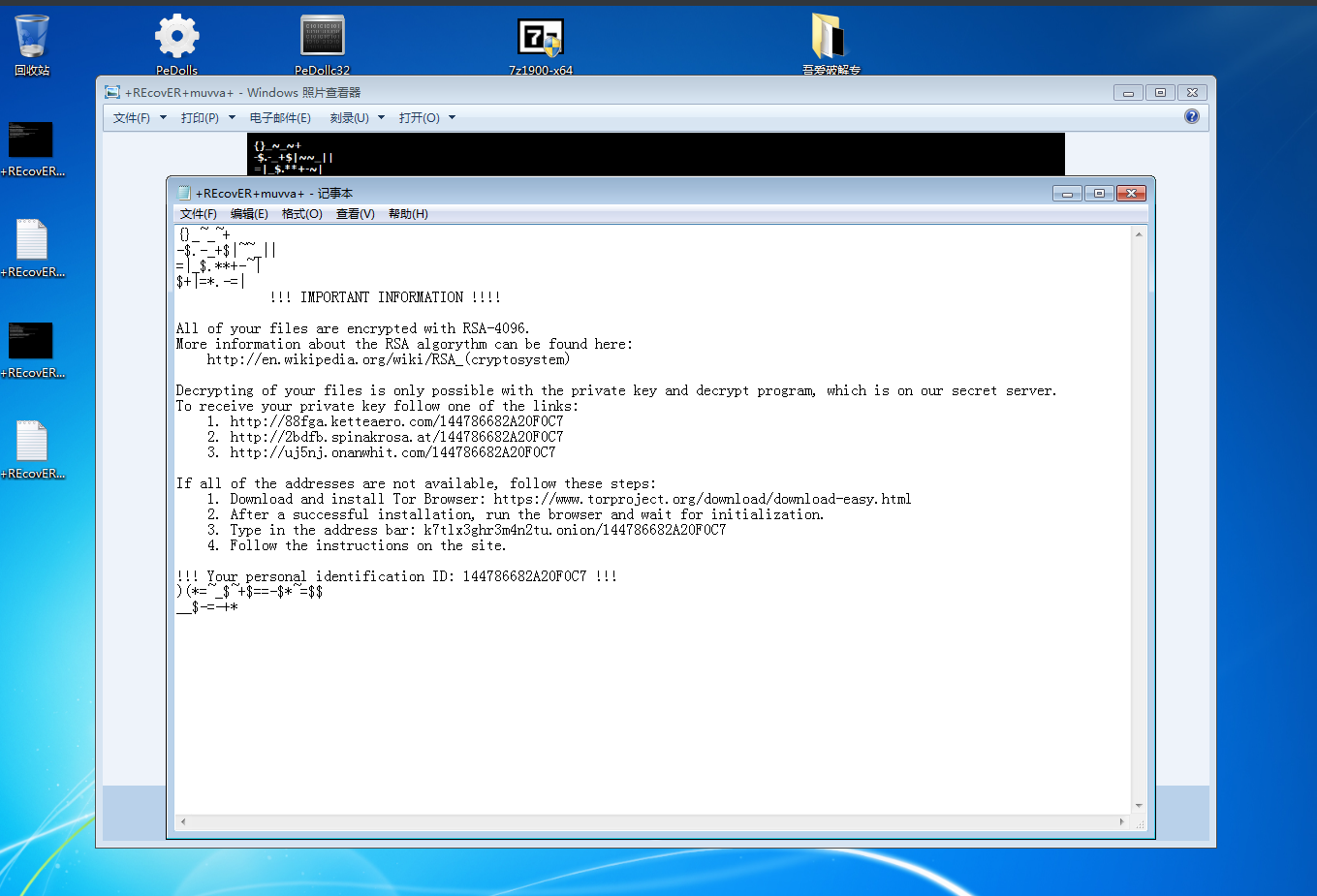Viewport: 1317px width, 896px height.
Task: Click the Photo Viewer help question-mark icon
Action: (1191, 116)
